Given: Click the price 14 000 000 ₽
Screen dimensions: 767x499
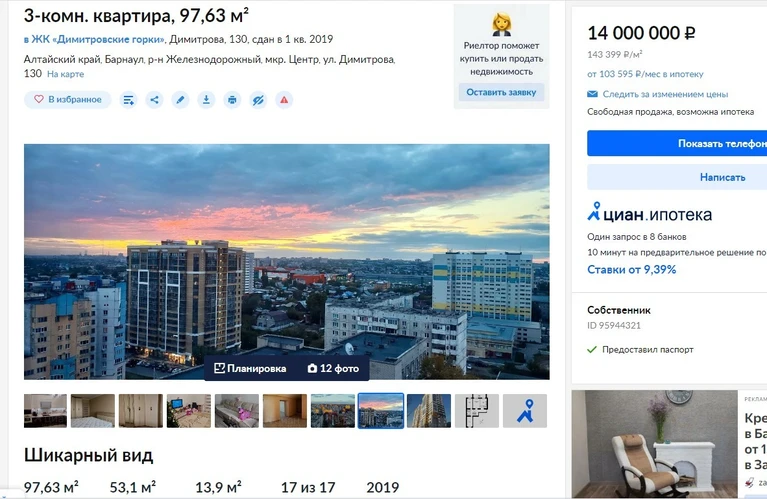Looking at the screenshot, I should (641, 33).
